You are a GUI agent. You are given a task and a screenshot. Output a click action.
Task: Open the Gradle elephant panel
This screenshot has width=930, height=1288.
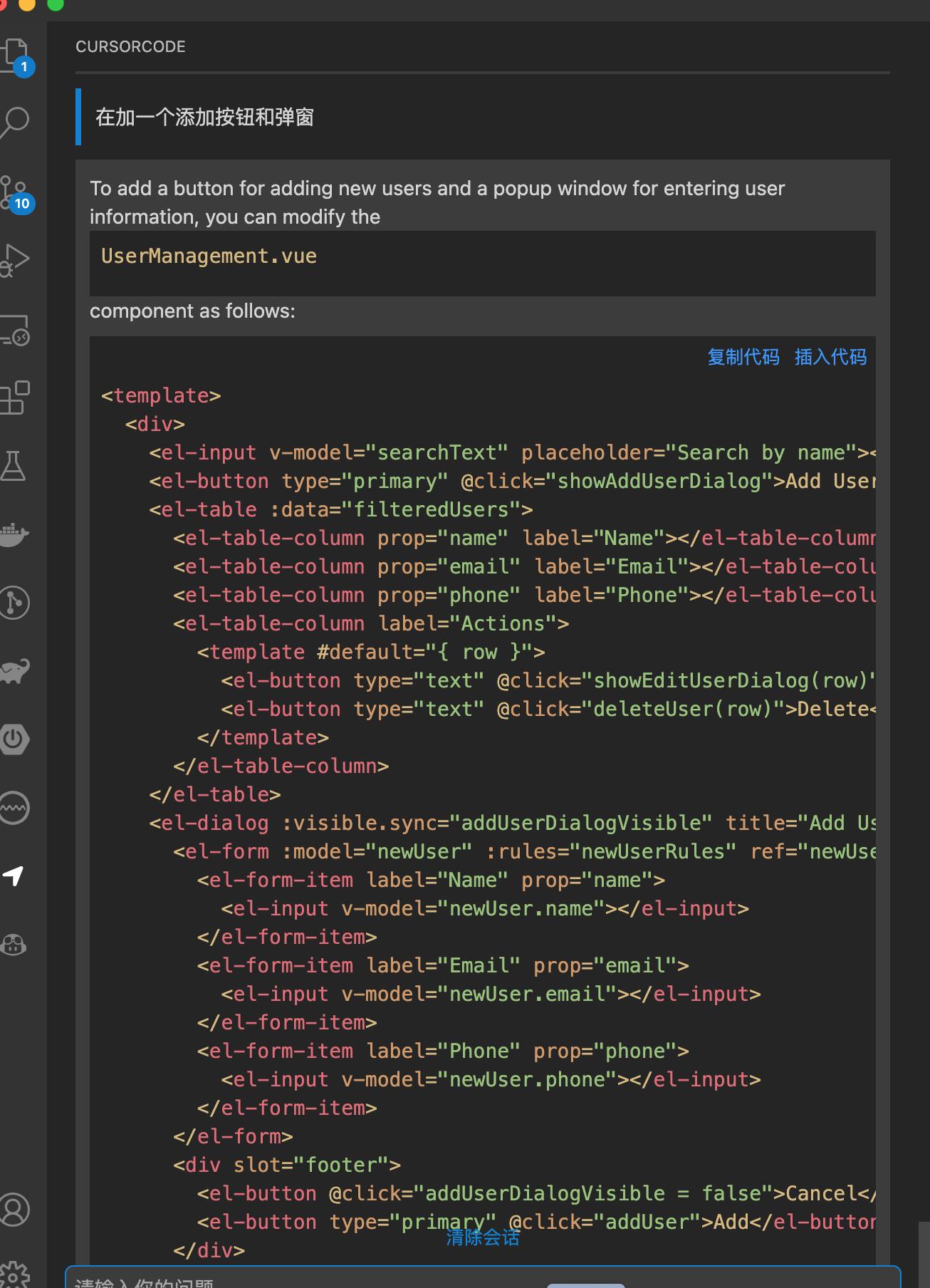click(14, 671)
